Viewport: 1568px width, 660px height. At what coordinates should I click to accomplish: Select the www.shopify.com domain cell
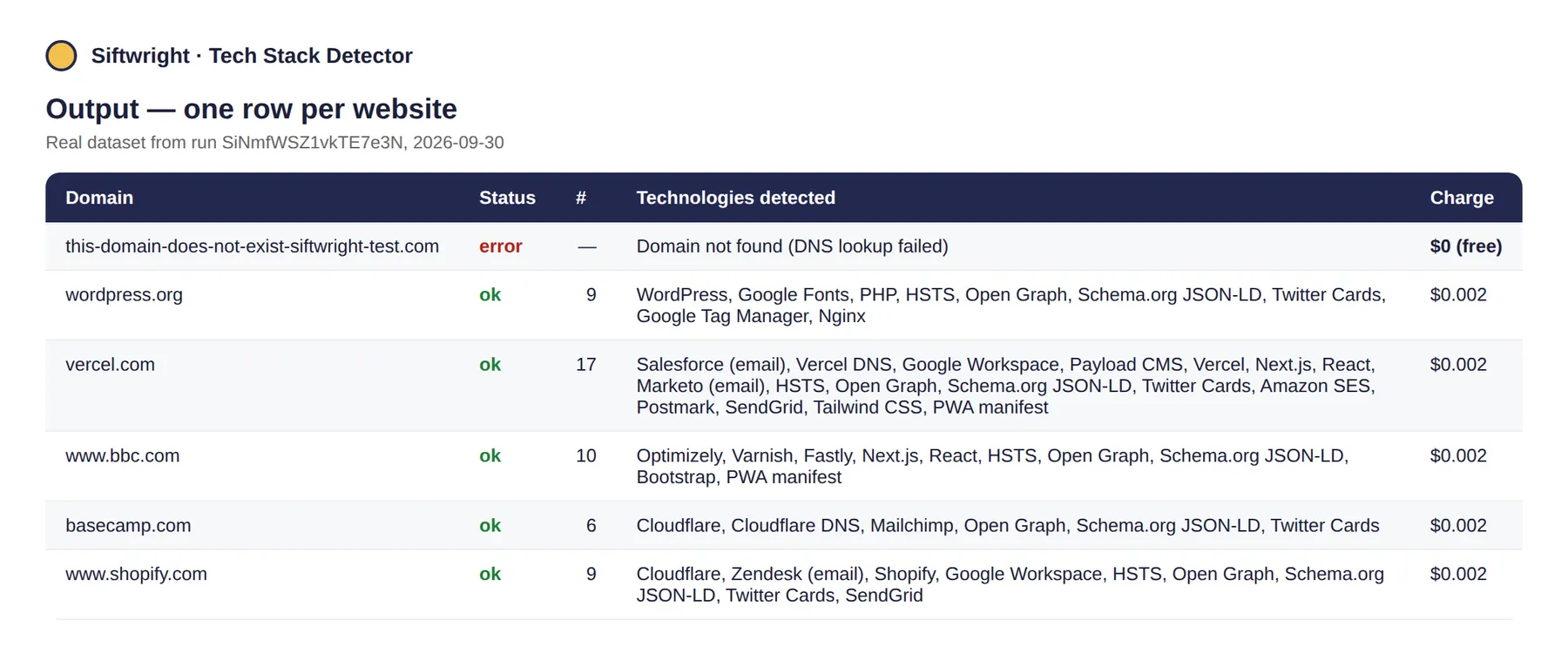pos(136,575)
